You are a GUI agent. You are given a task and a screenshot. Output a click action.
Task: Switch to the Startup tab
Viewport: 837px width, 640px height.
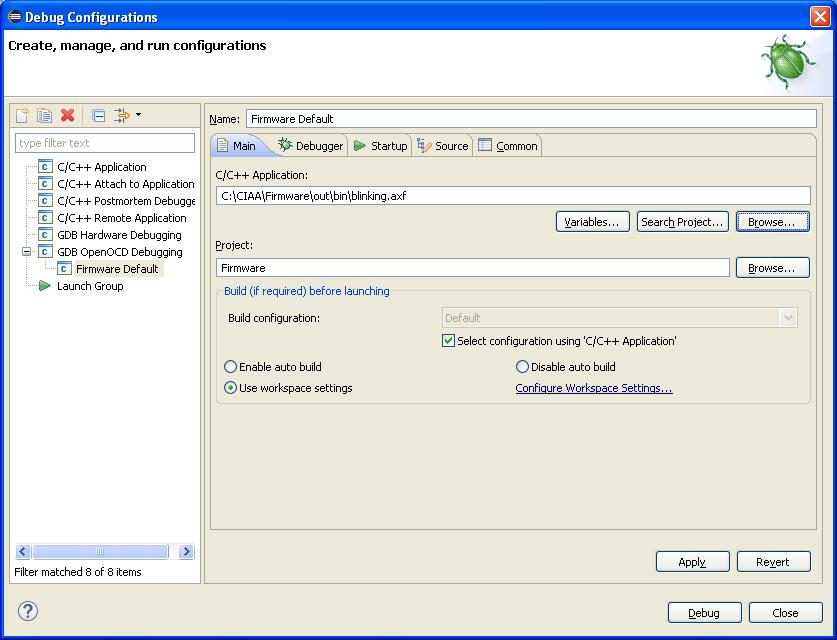(381, 146)
